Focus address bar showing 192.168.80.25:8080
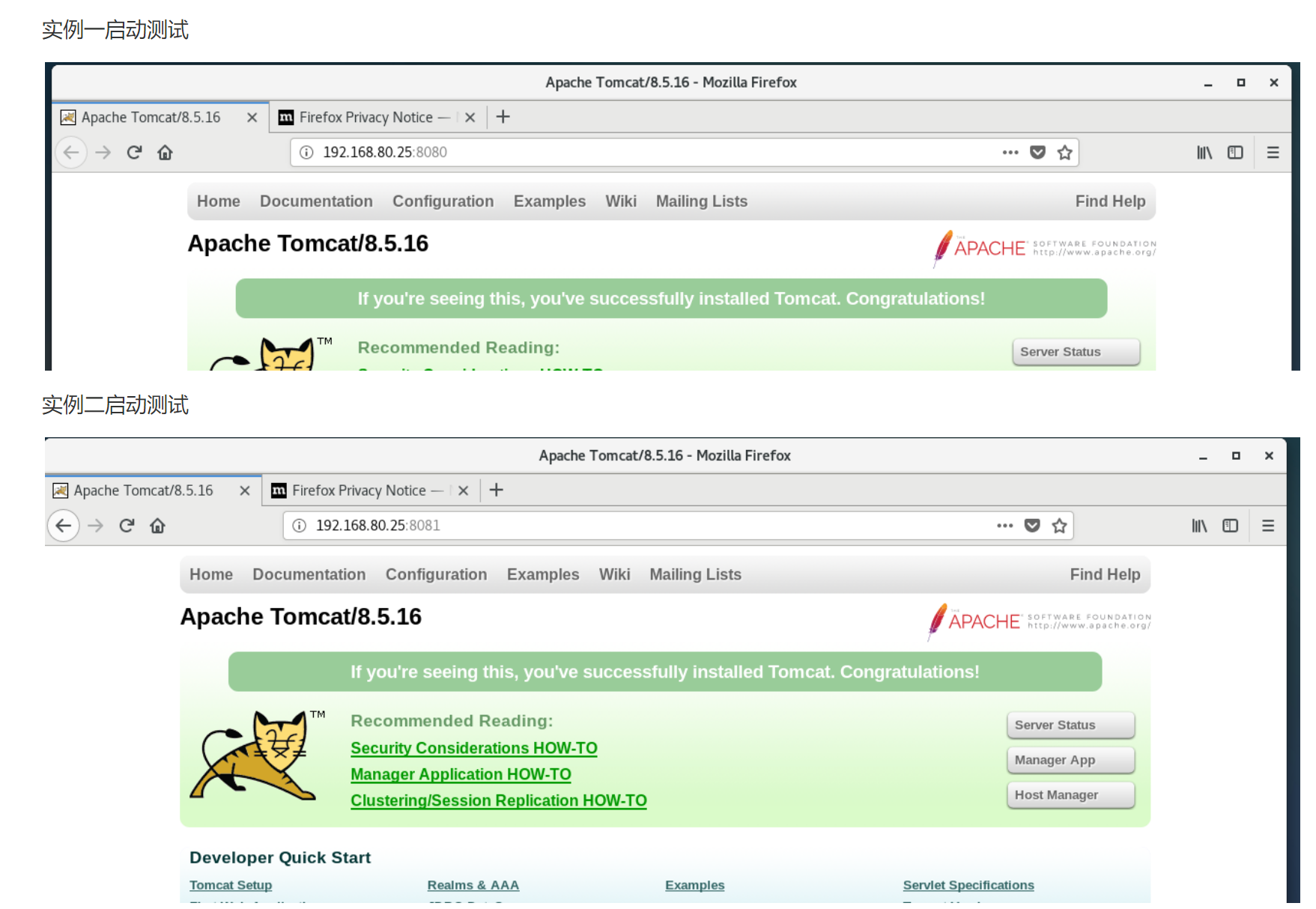Screen dimensions: 1316x909 [685, 153]
